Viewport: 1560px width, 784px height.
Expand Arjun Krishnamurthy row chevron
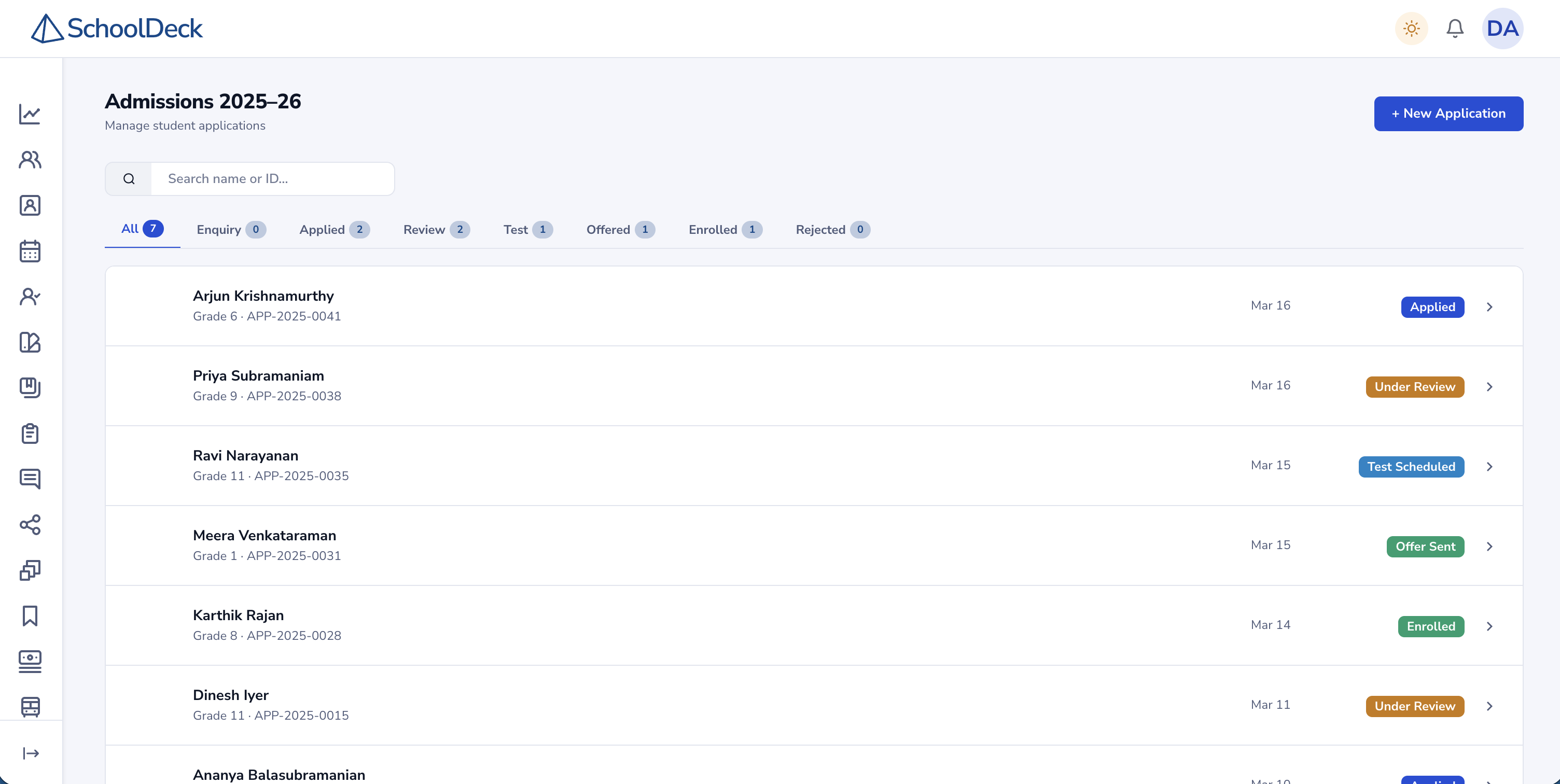pos(1489,307)
